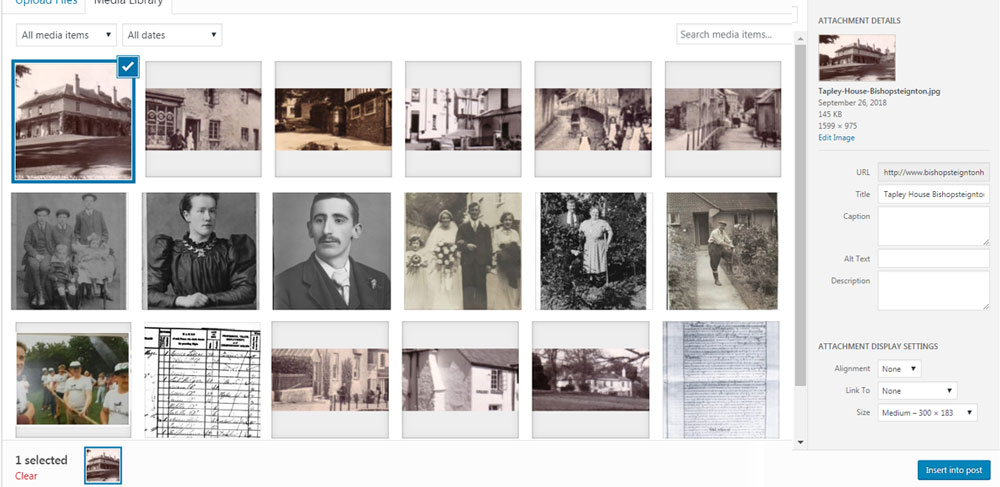Image resolution: width=1000 pixels, height=487 pixels.
Task: Select the children by stream sepia photo
Action: 593,119
